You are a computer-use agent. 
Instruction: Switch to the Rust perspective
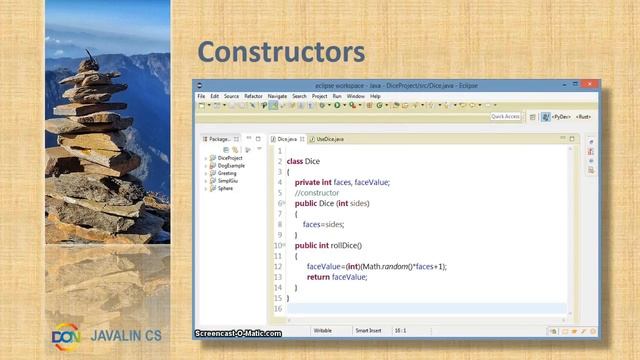point(584,117)
